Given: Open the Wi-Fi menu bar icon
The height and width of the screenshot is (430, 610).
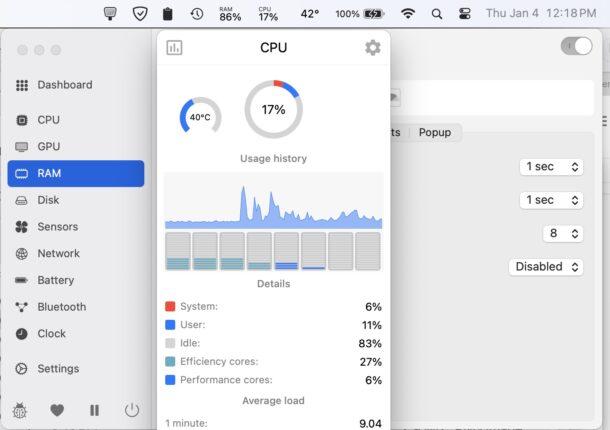Looking at the screenshot, I should (x=407, y=14).
